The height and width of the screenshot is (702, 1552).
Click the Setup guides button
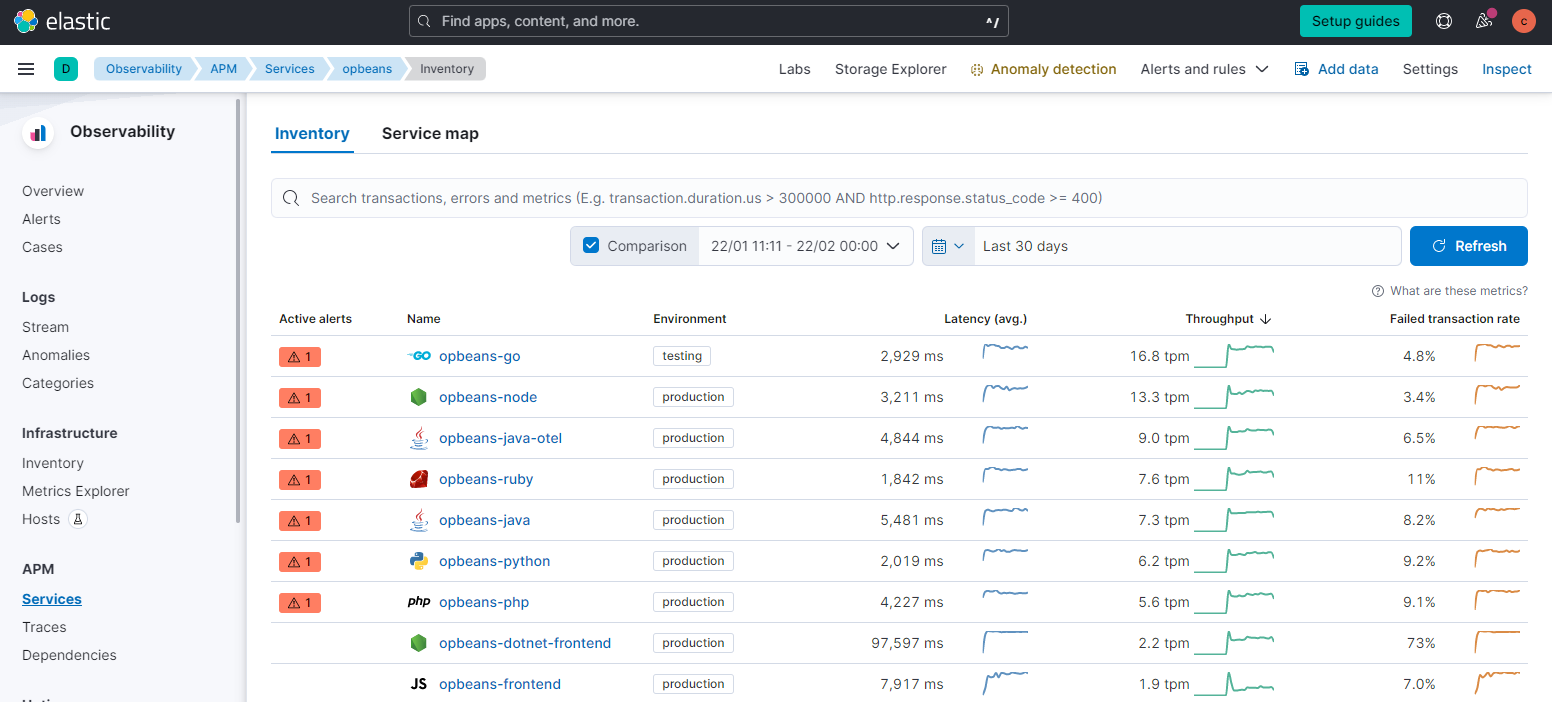(1356, 21)
